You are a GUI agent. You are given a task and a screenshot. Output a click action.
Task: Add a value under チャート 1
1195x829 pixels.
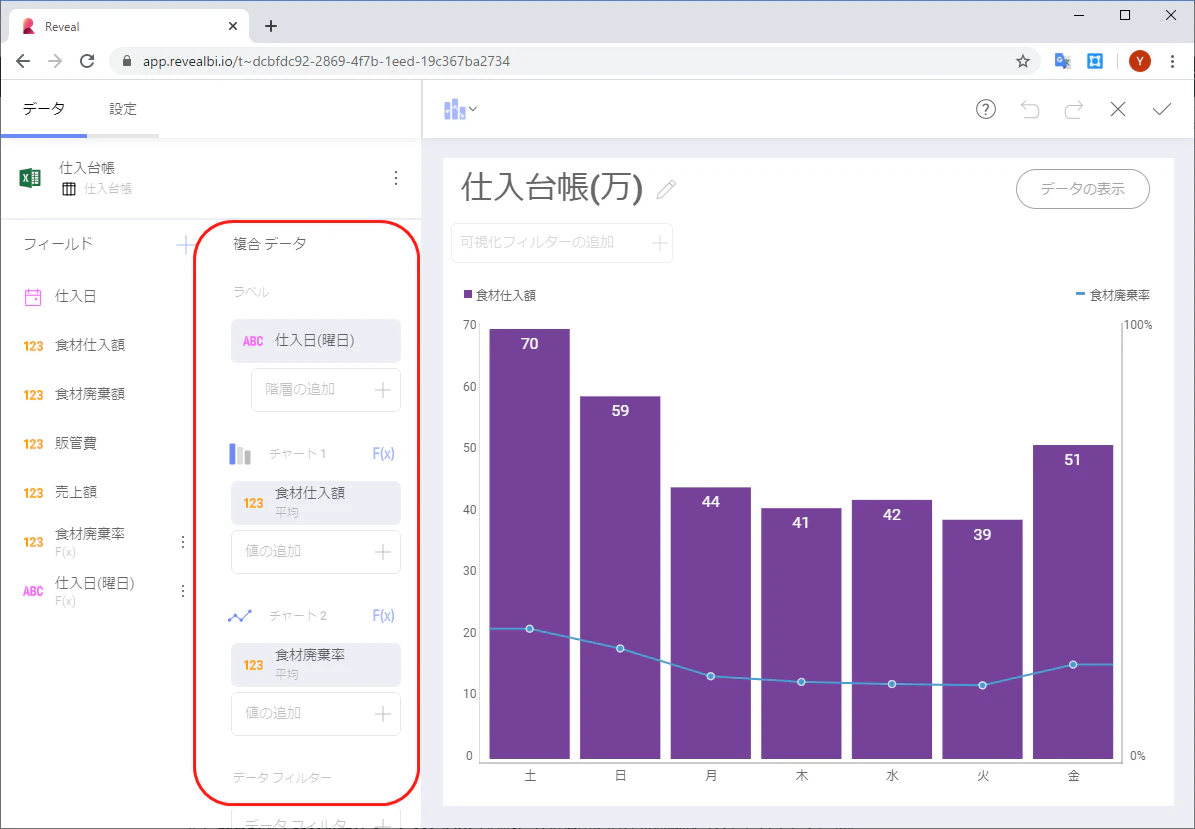316,552
